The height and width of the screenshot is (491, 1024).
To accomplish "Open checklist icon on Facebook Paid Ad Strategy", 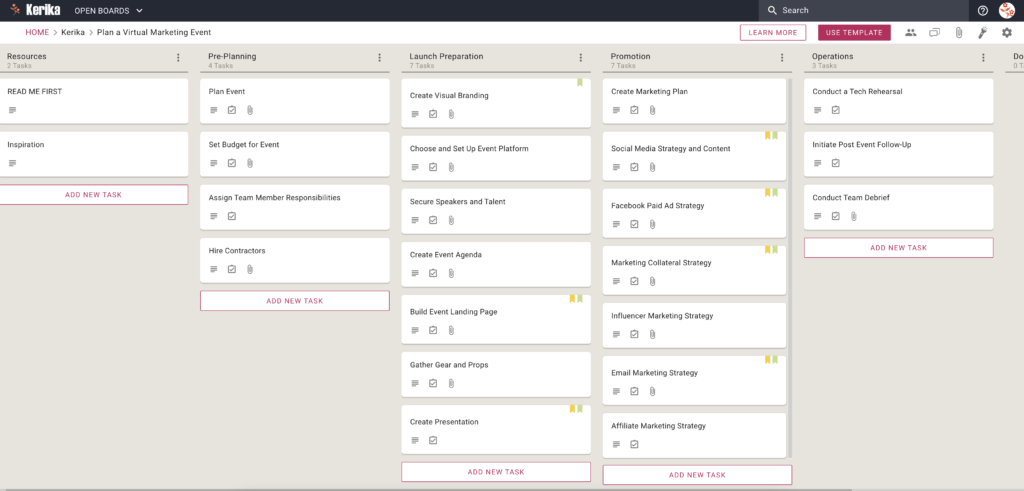I will click(634, 224).
